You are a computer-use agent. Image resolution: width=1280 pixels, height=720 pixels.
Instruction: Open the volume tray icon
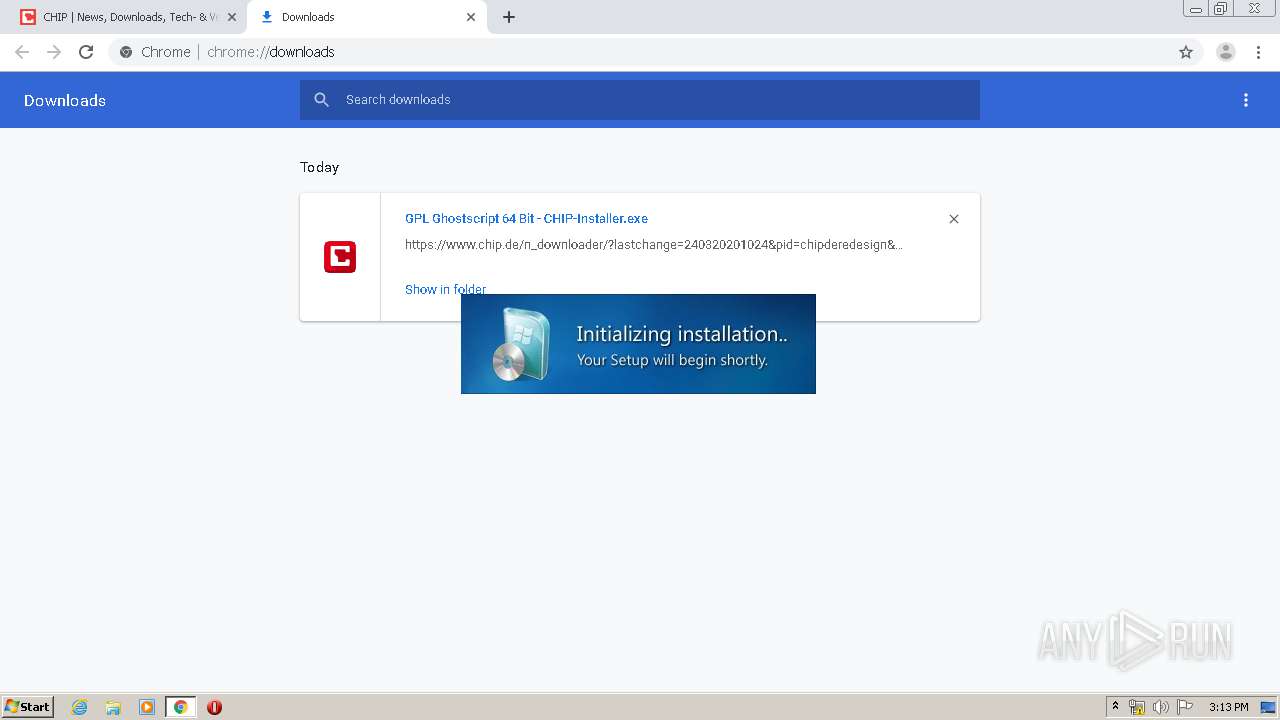point(1160,707)
